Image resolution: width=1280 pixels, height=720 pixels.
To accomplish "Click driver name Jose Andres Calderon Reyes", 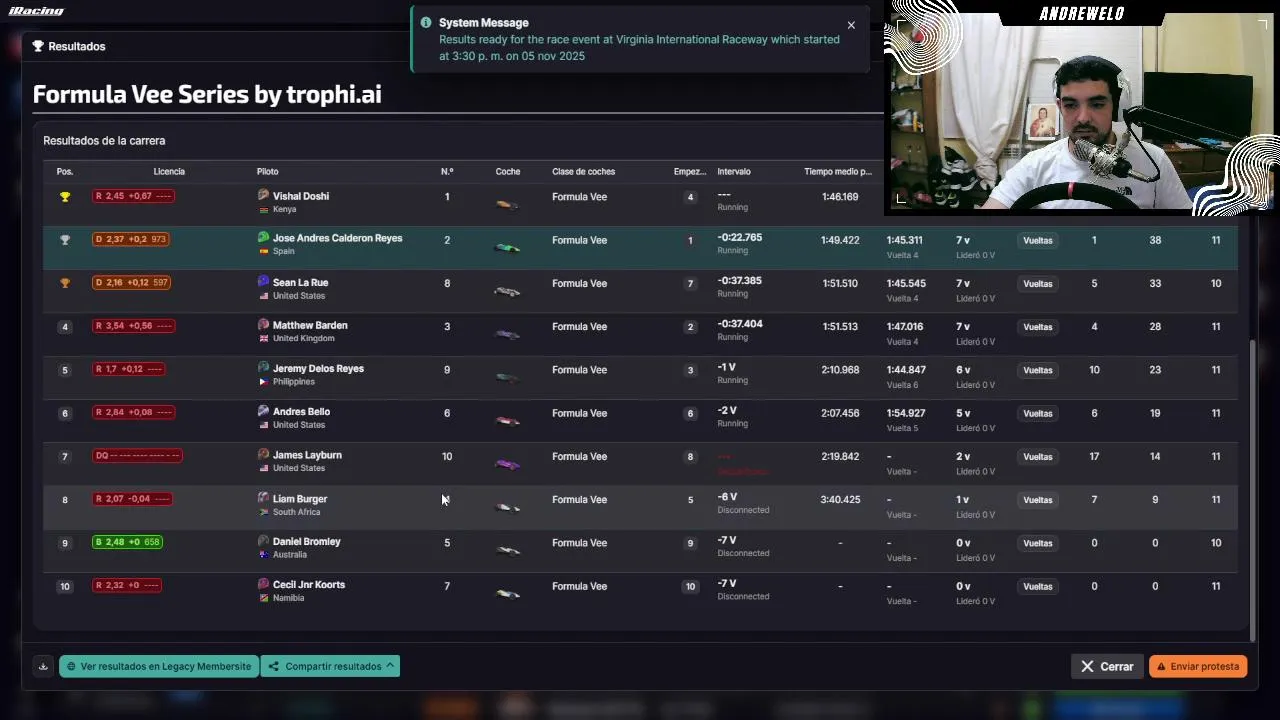I will [338, 238].
